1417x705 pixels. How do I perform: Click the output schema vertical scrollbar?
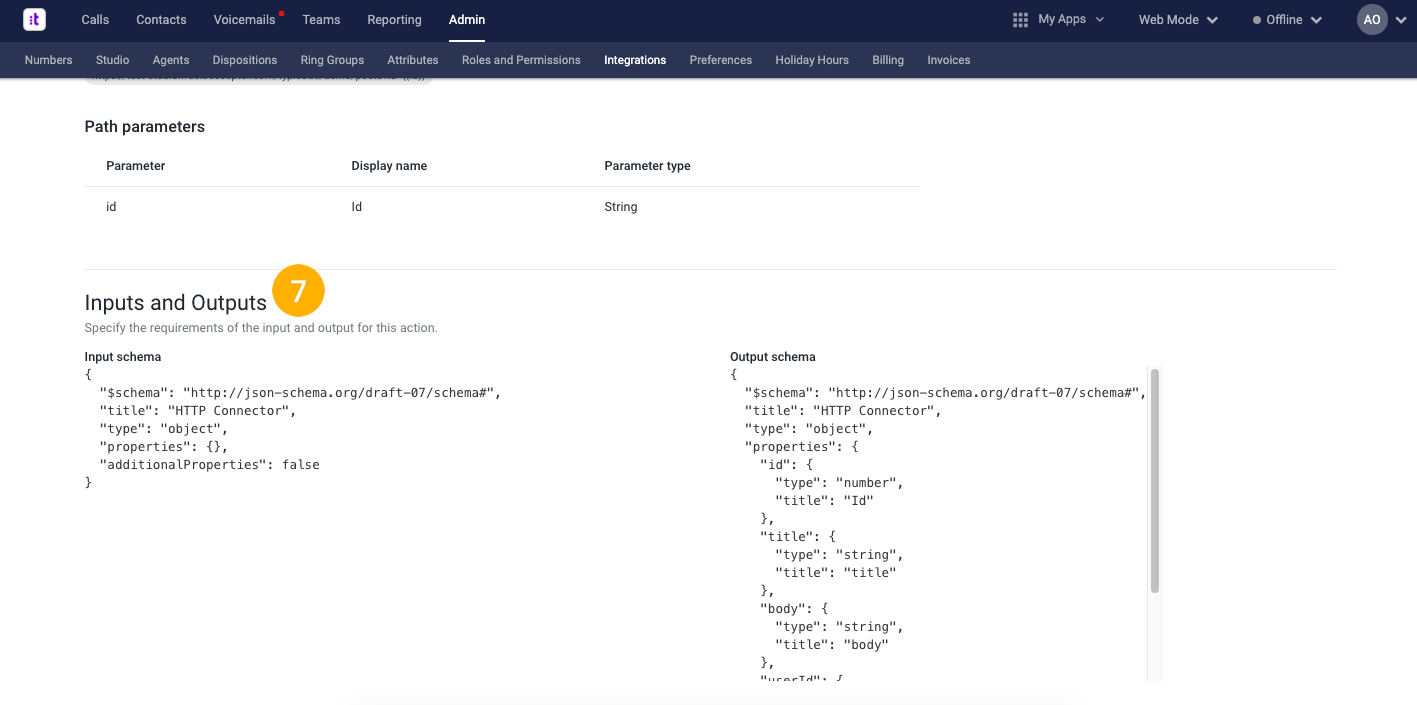pos(1155,481)
